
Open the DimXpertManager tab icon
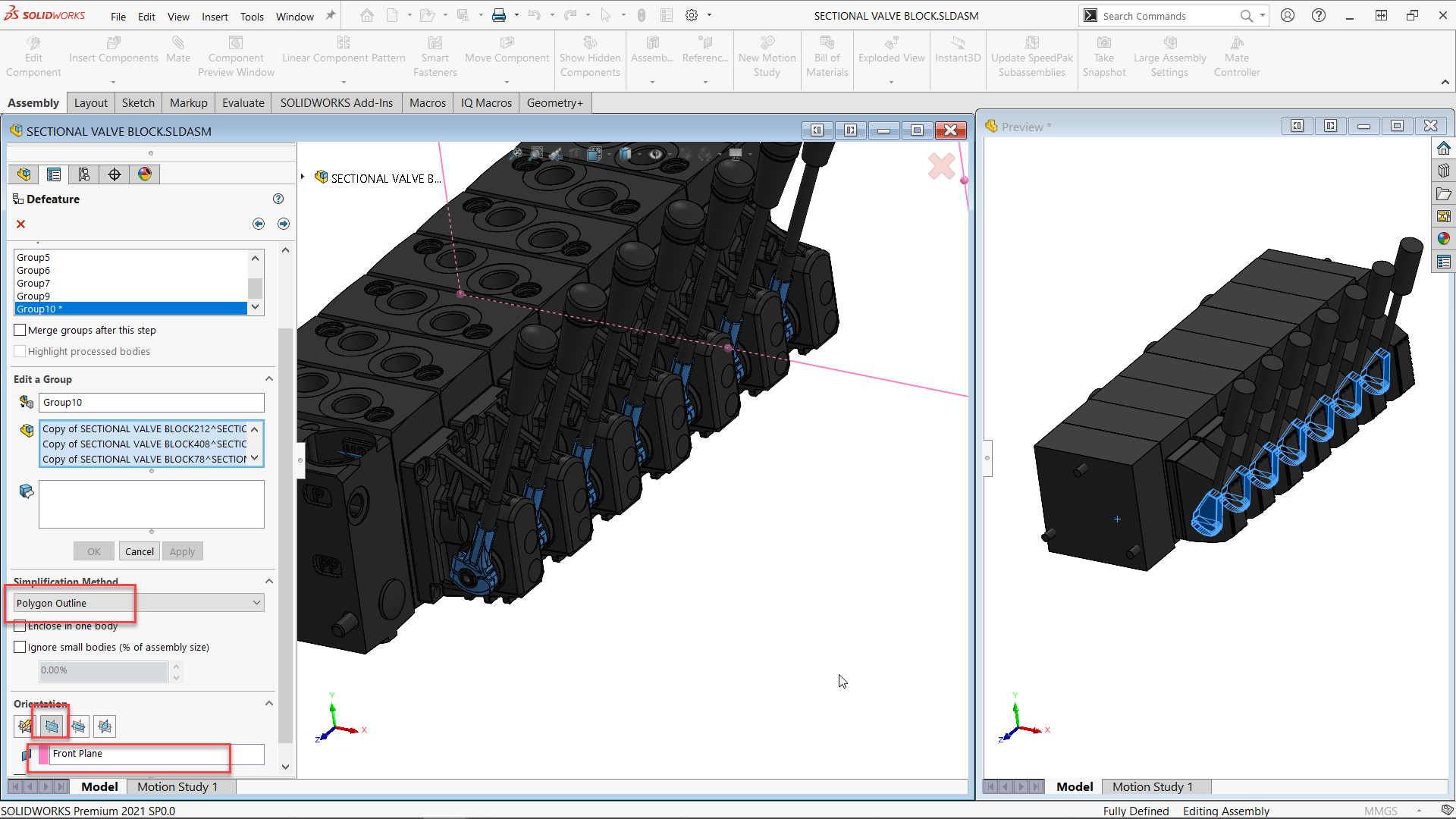(115, 174)
